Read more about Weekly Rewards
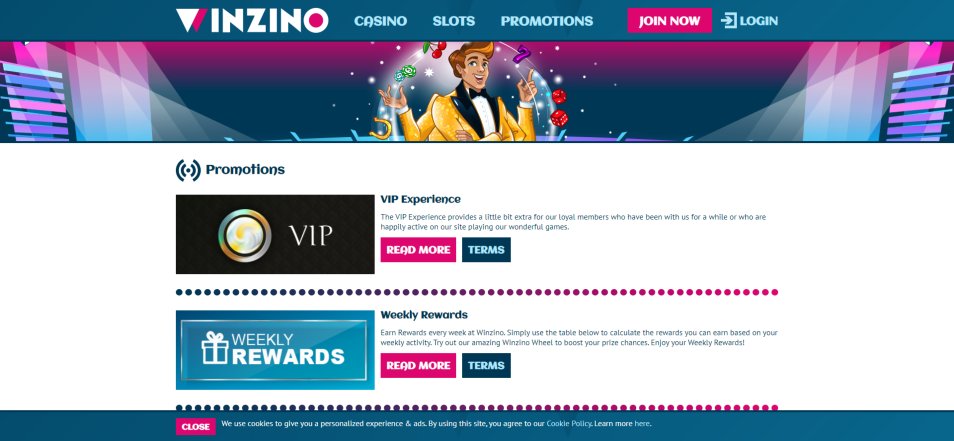The height and width of the screenshot is (441, 954). point(418,366)
